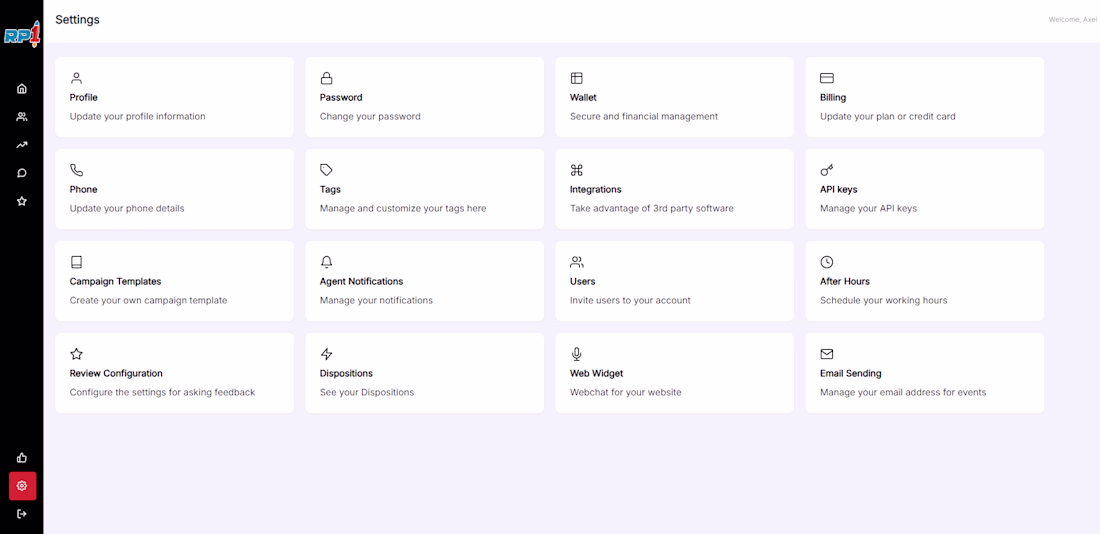Viewport: 1100px width, 534px height.
Task: Click the Tags label icon
Action: [326, 170]
